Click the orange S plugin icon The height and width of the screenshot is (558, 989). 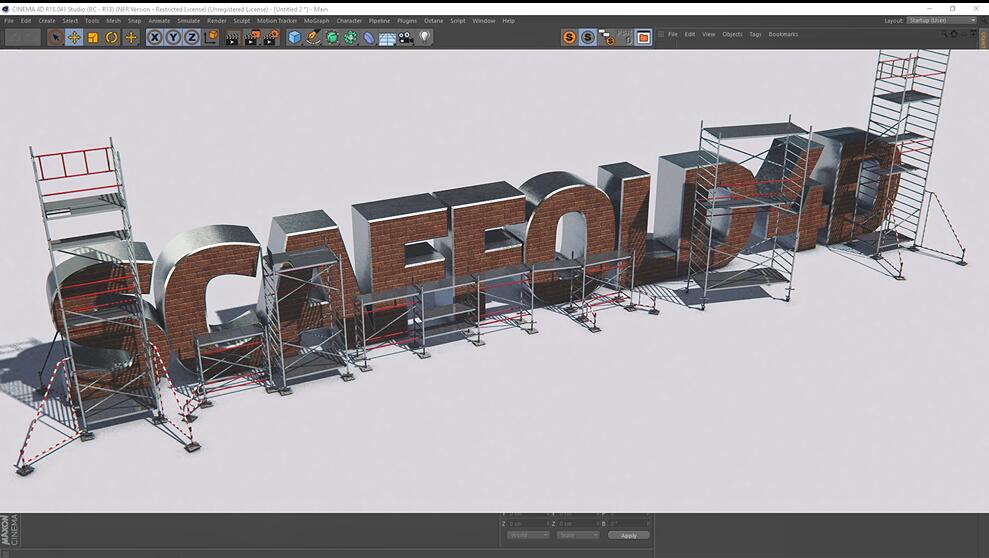point(569,37)
